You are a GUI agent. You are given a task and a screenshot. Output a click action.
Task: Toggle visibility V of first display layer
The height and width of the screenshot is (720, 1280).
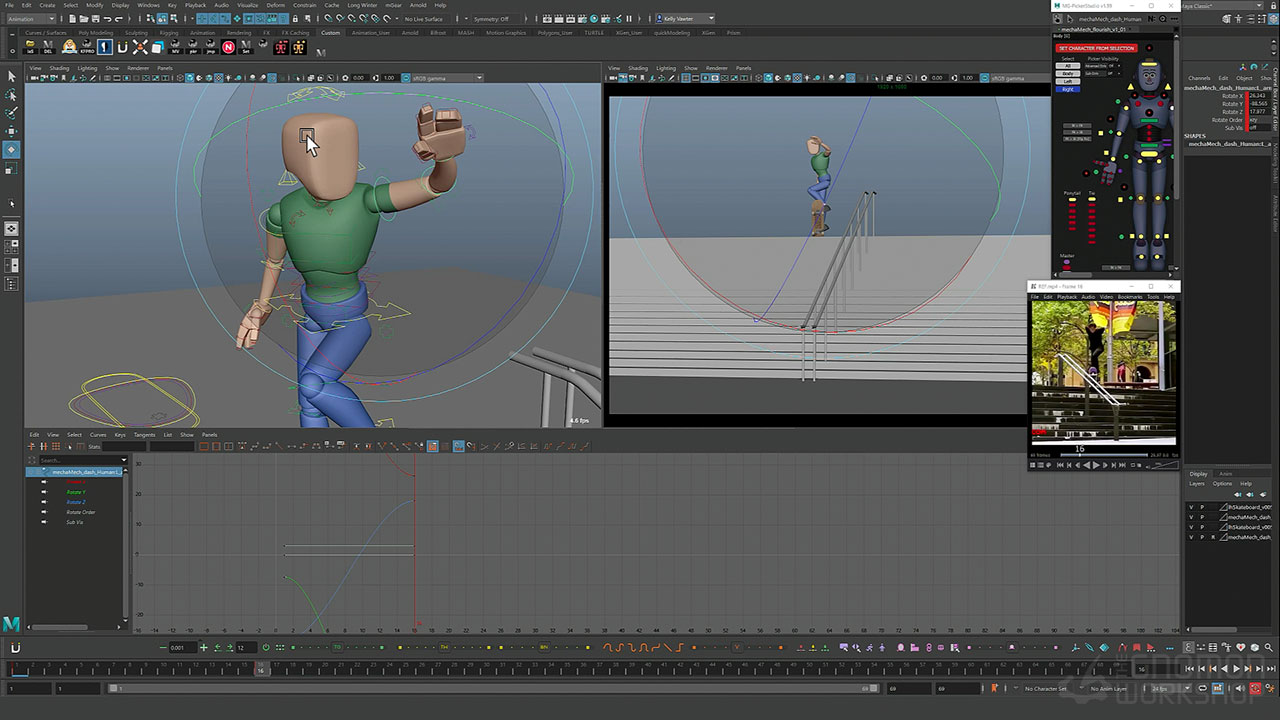point(1191,507)
